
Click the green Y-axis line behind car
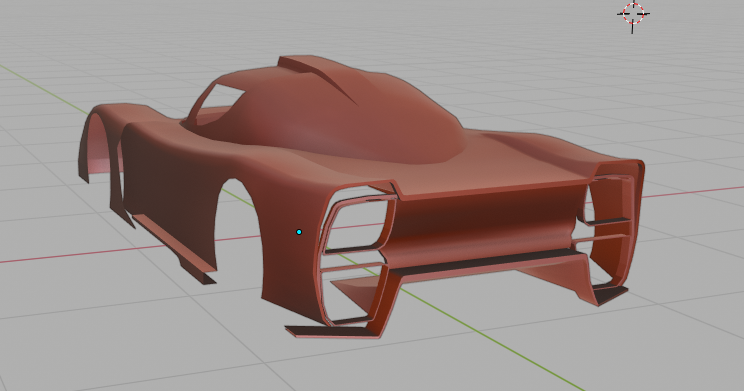tap(43, 89)
